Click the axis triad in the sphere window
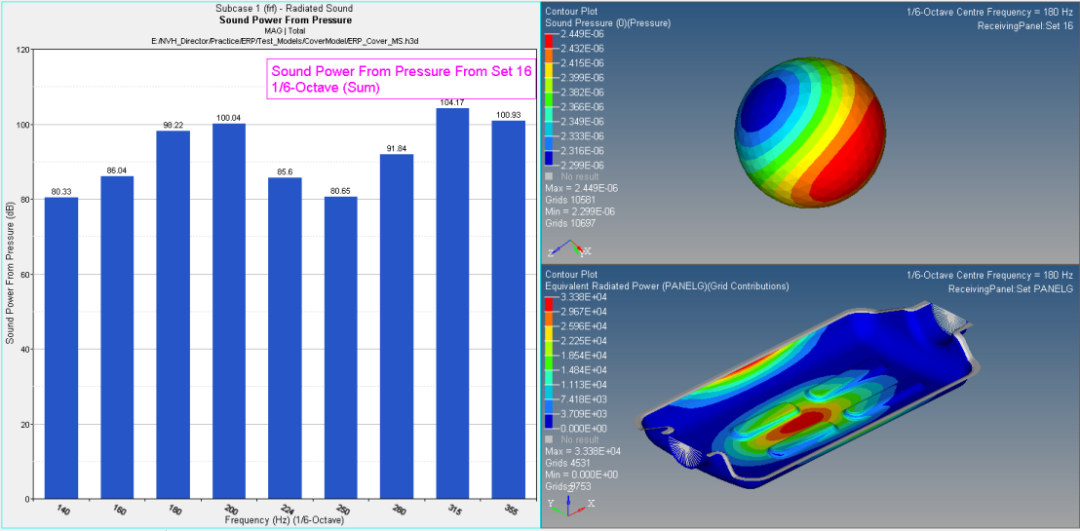1080x531 pixels. click(568, 248)
